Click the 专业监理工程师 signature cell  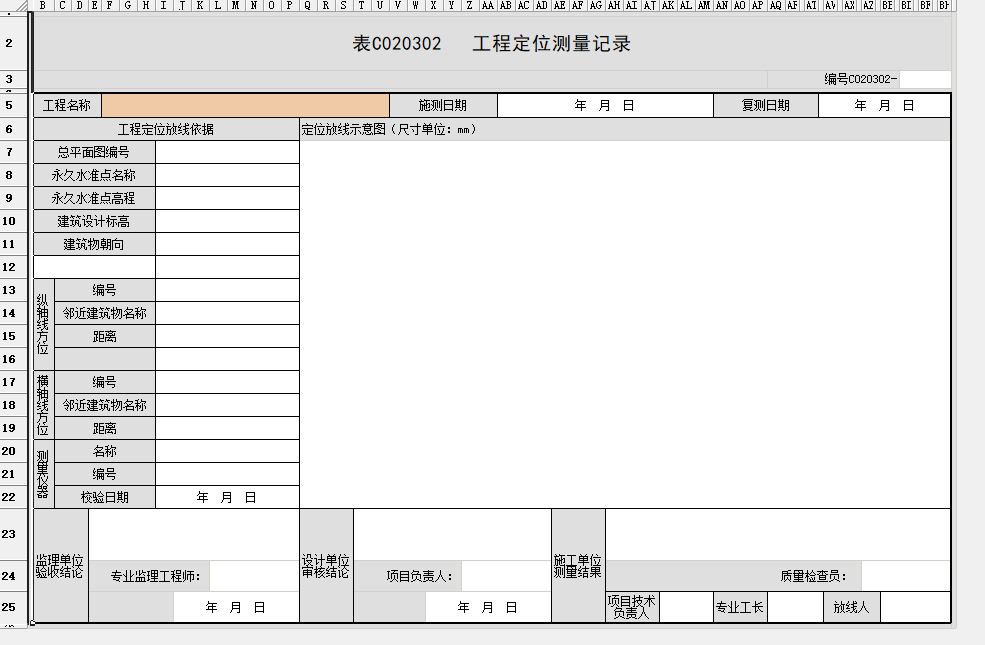(x=253, y=576)
